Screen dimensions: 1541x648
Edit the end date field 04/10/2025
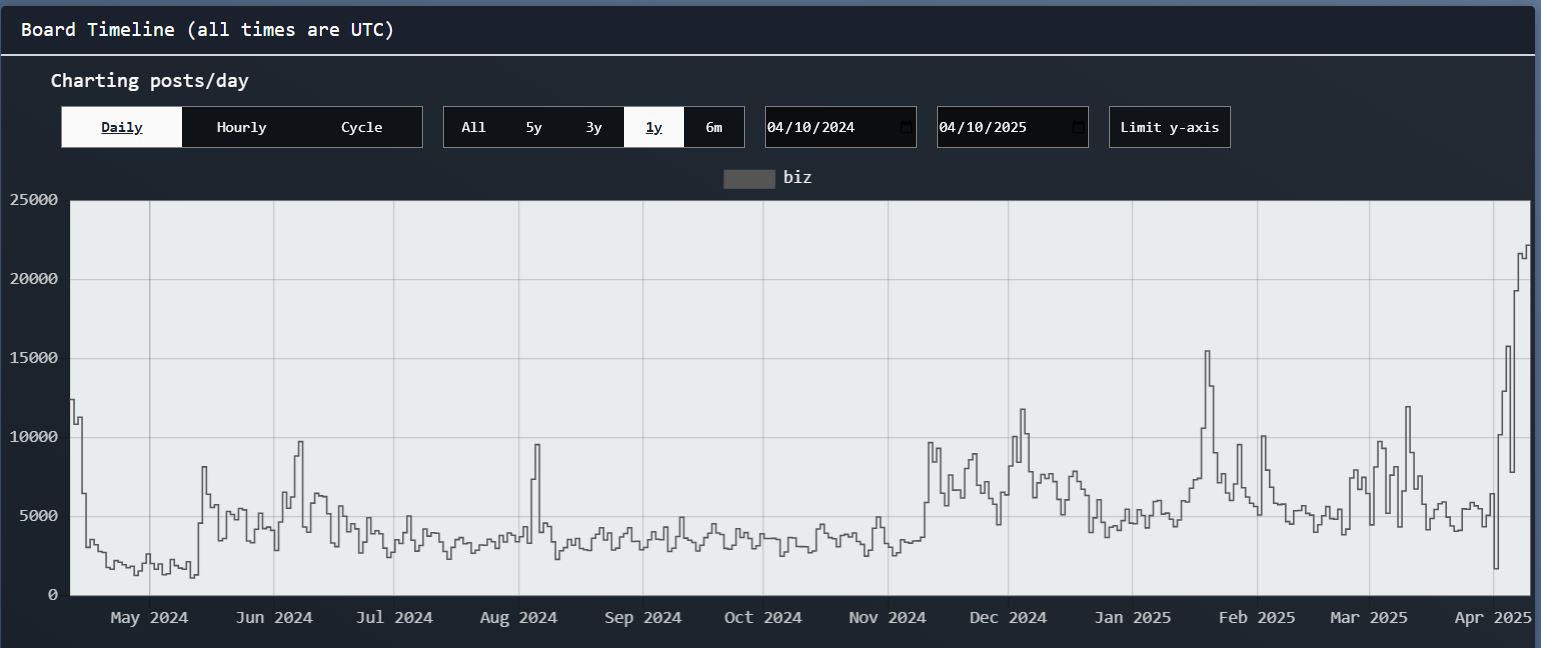(x=1013, y=127)
